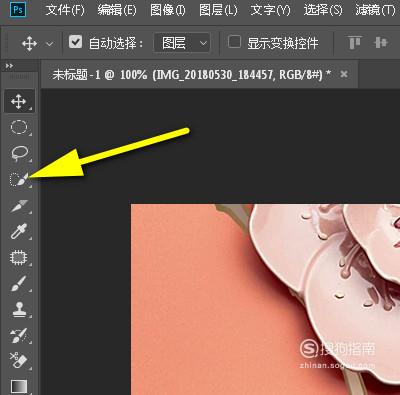Viewport: 400px width, 395px height.
Task: Select the Background Eraser tool
Action: point(19,361)
